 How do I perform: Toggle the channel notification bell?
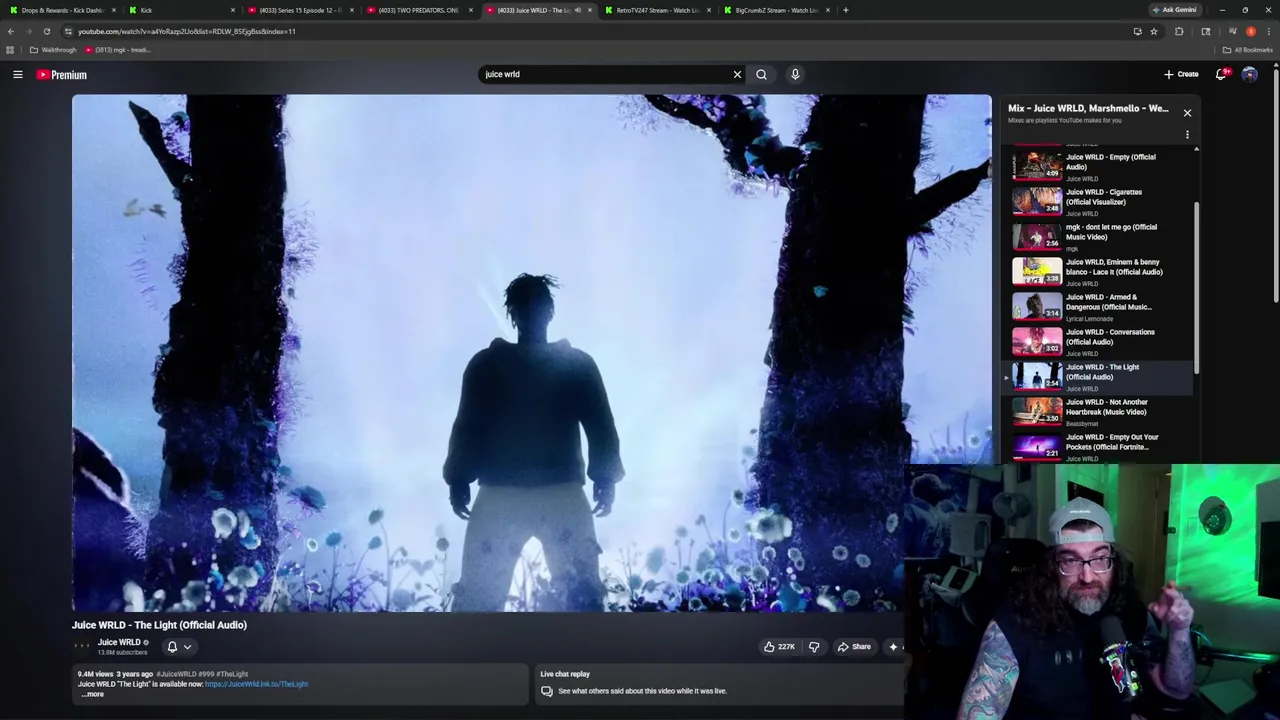coord(172,647)
